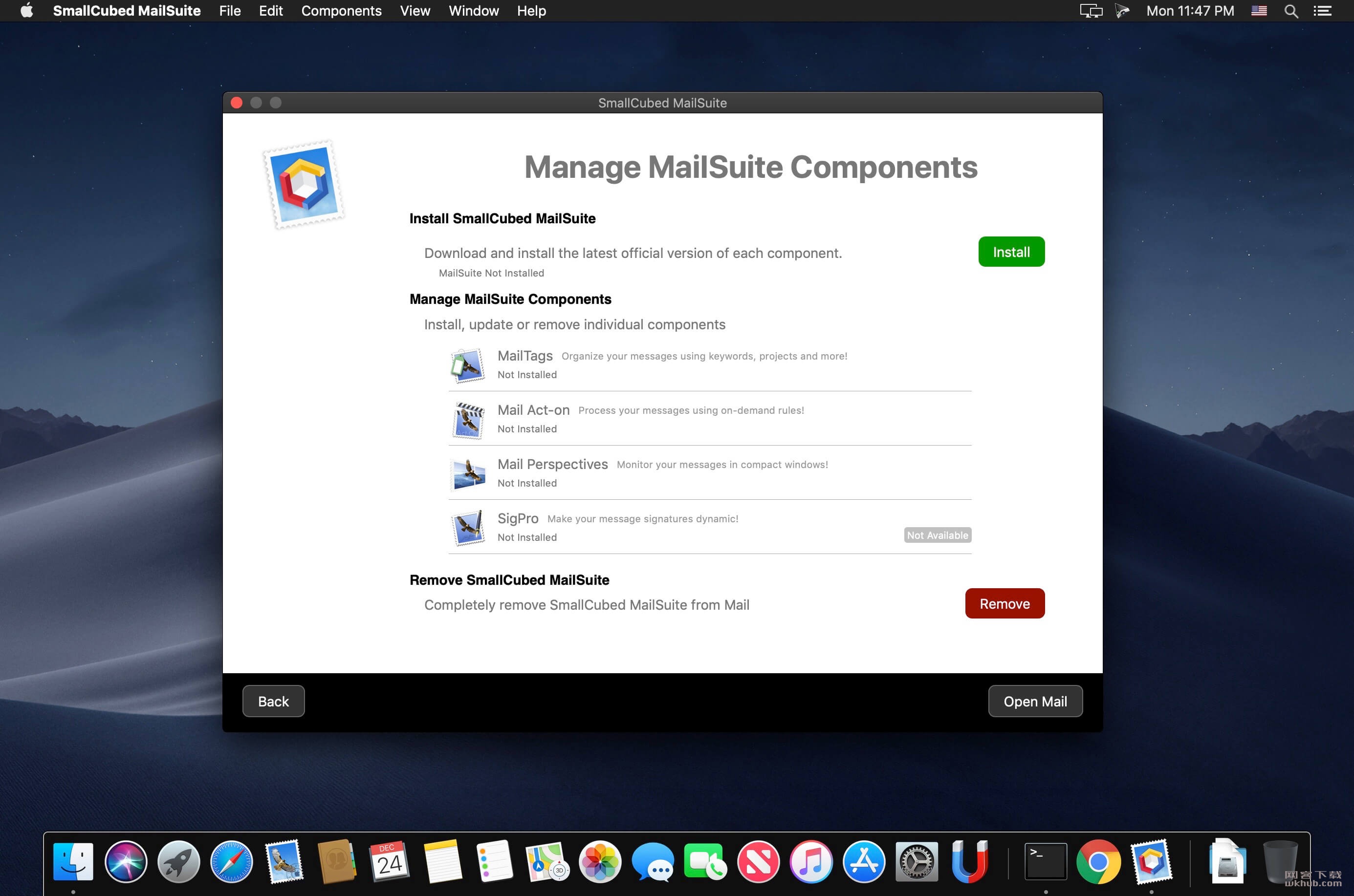Select the MailTags name text
This screenshot has height=896, width=1354.
(x=525, y=356)
